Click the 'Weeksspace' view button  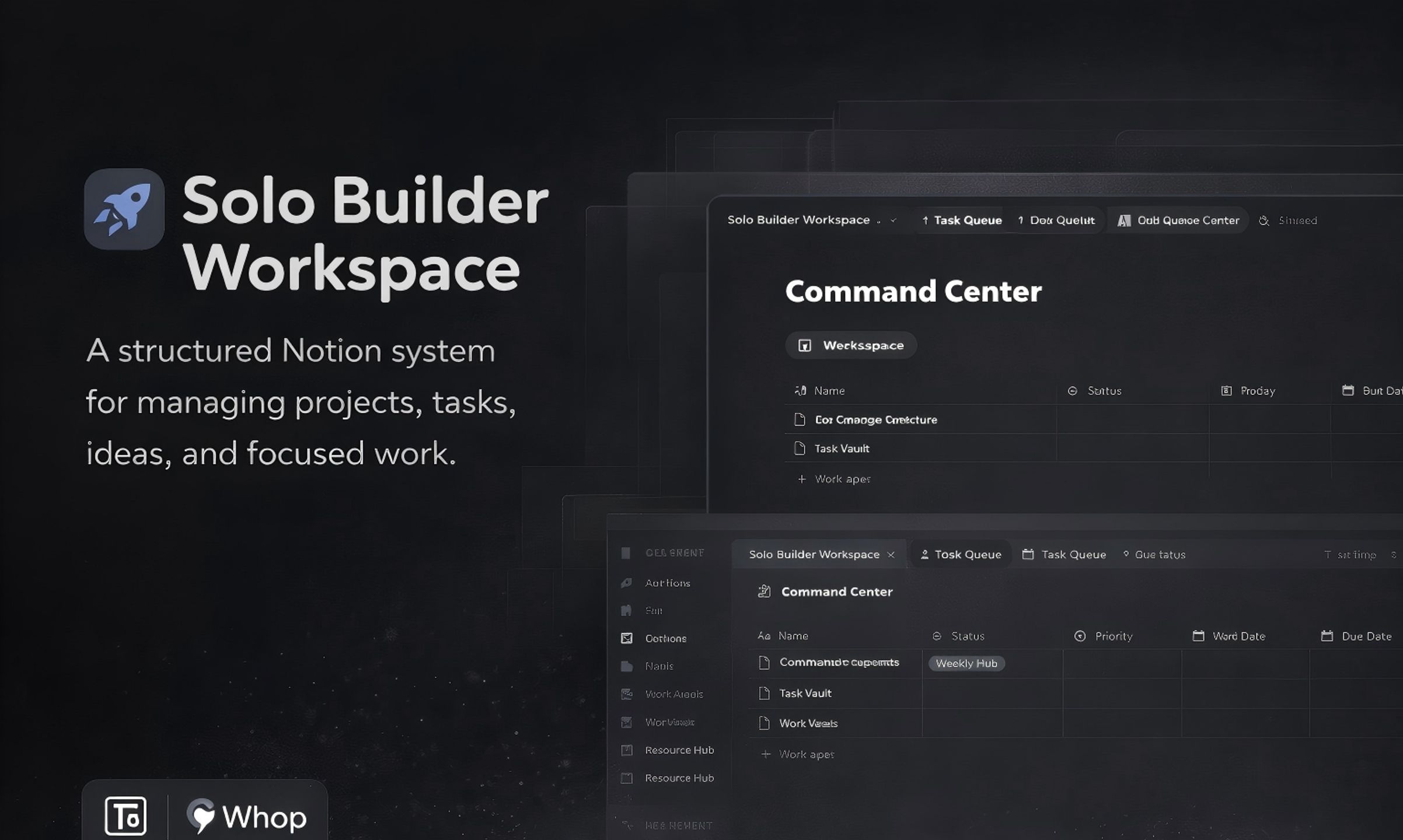[x=851, y=345]
